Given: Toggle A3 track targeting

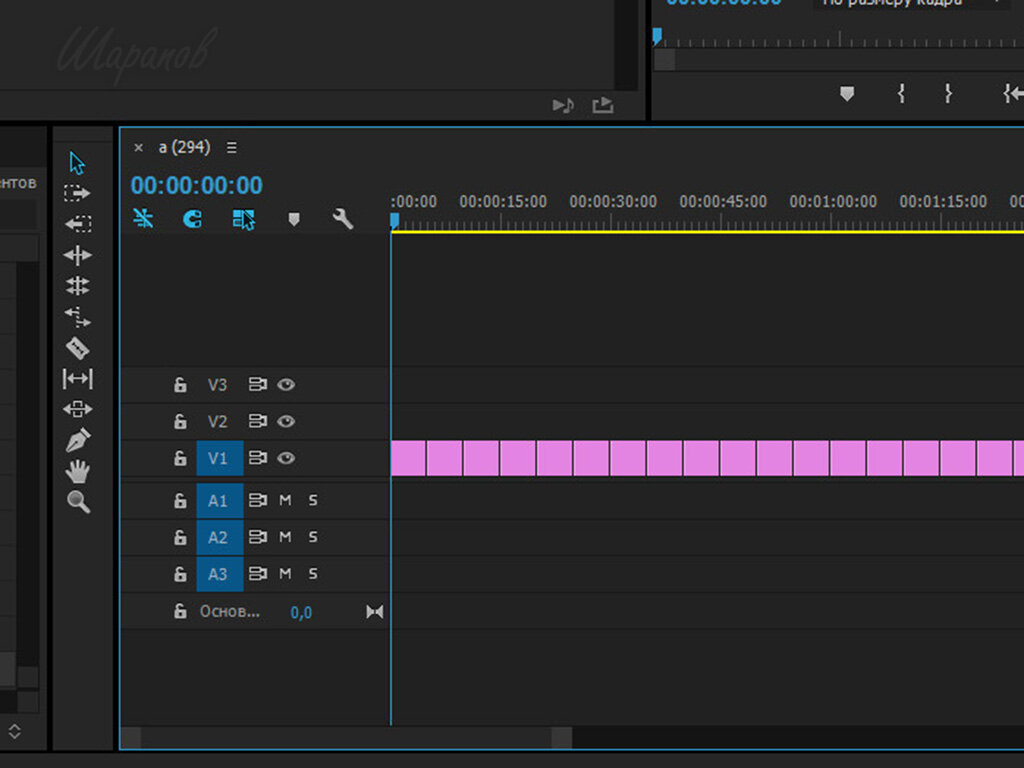Looking at the screenshot, I should pos(220,574).
